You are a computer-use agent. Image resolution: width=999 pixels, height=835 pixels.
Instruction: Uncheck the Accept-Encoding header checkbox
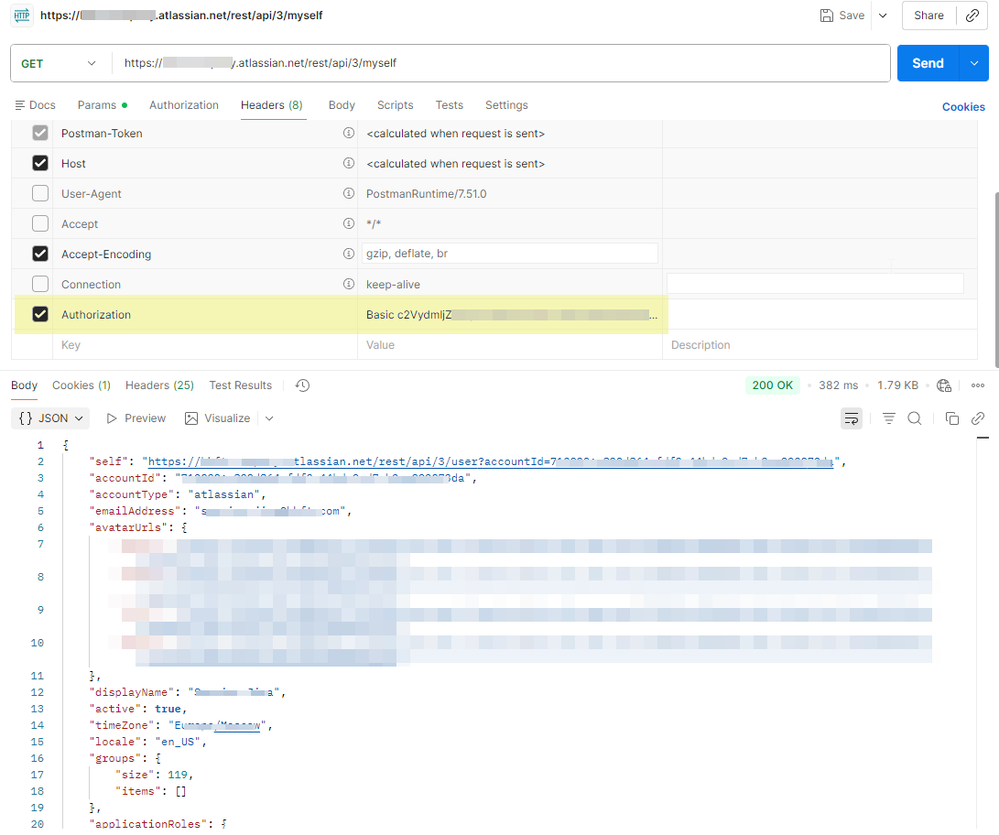(x=40, y=253)
